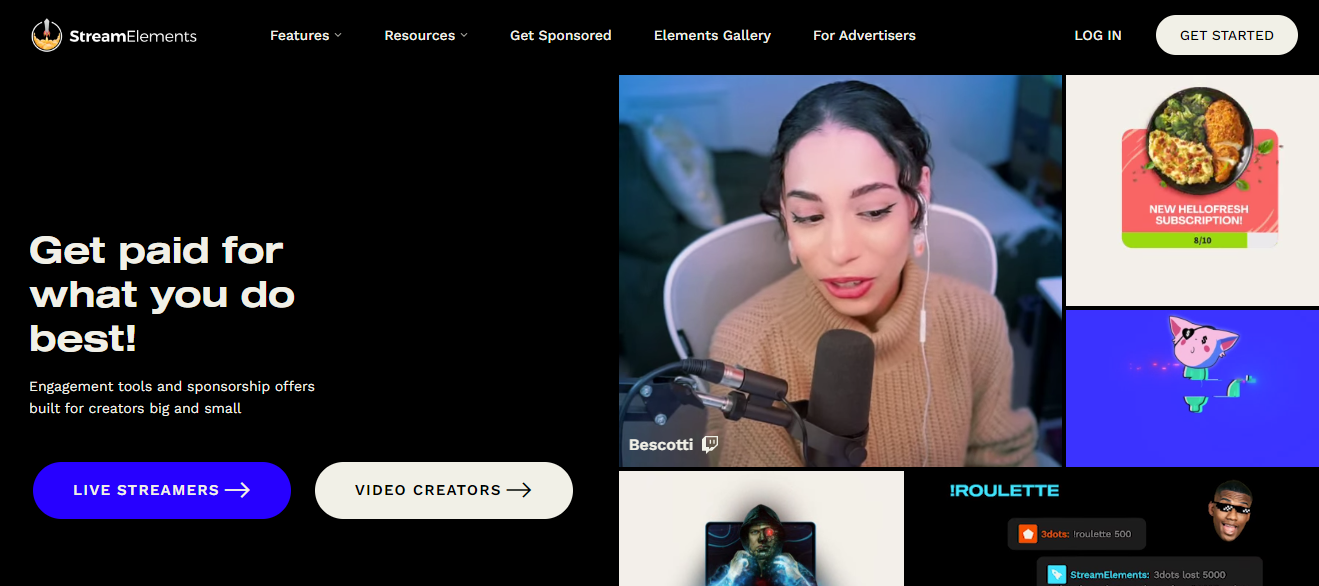Click the Bescotti stream video thumbnail
Viewport: 1319px width, 586px height.
point(840,270)
